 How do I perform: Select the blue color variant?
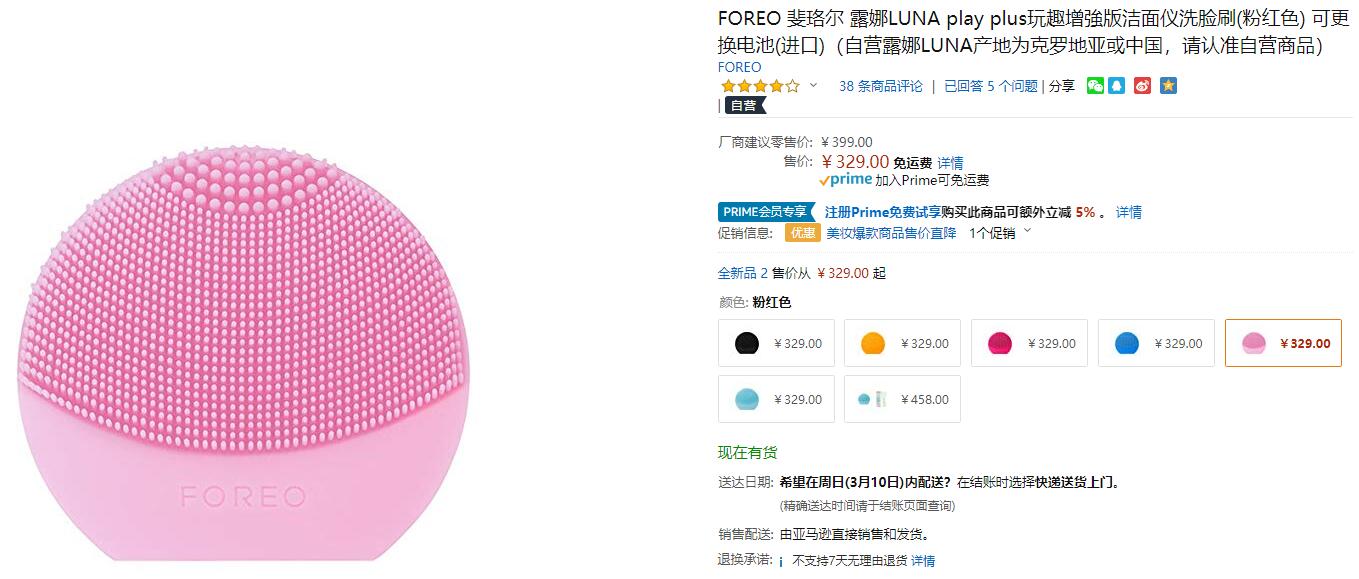click(1156, 343)
